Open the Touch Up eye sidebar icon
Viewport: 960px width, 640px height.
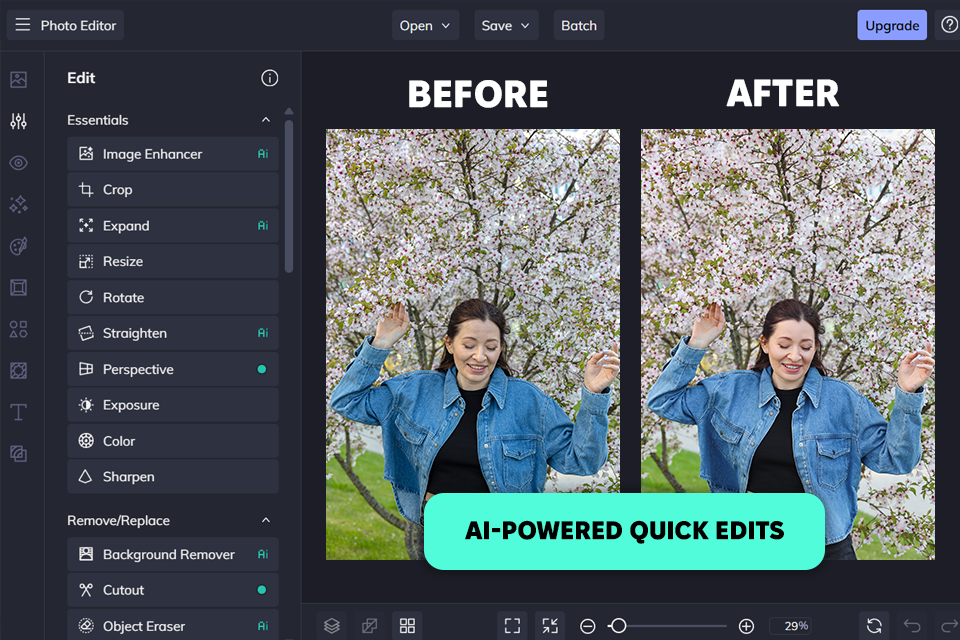click(x=18, y=163)
